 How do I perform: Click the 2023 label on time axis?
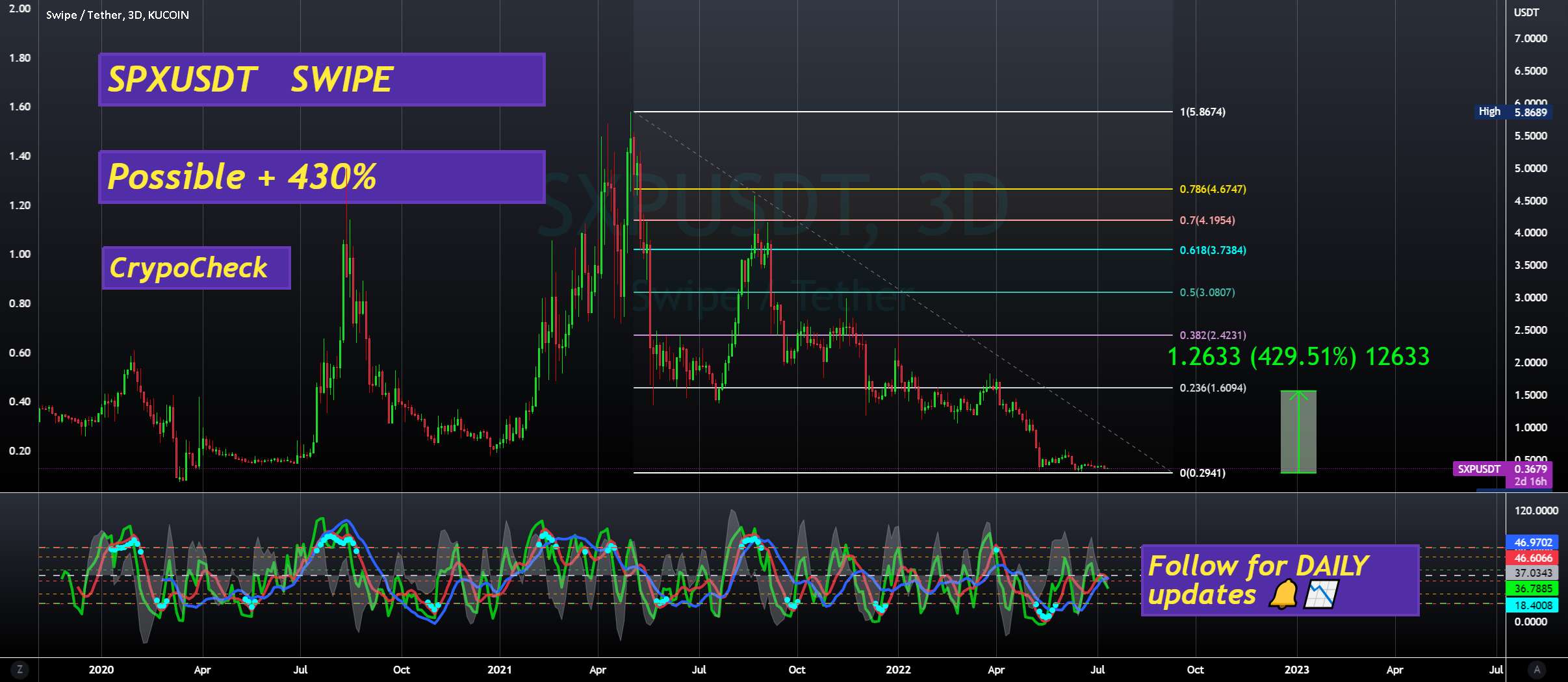pos(1297,670)
